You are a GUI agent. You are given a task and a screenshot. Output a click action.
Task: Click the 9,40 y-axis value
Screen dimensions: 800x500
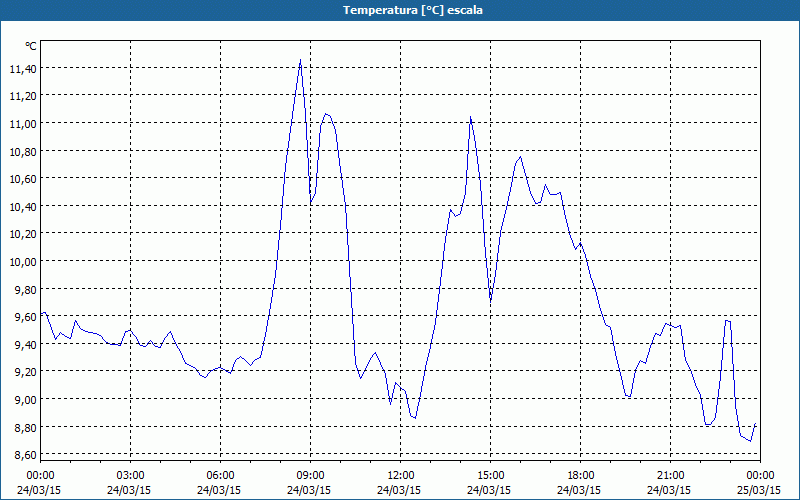click(26, 344)
